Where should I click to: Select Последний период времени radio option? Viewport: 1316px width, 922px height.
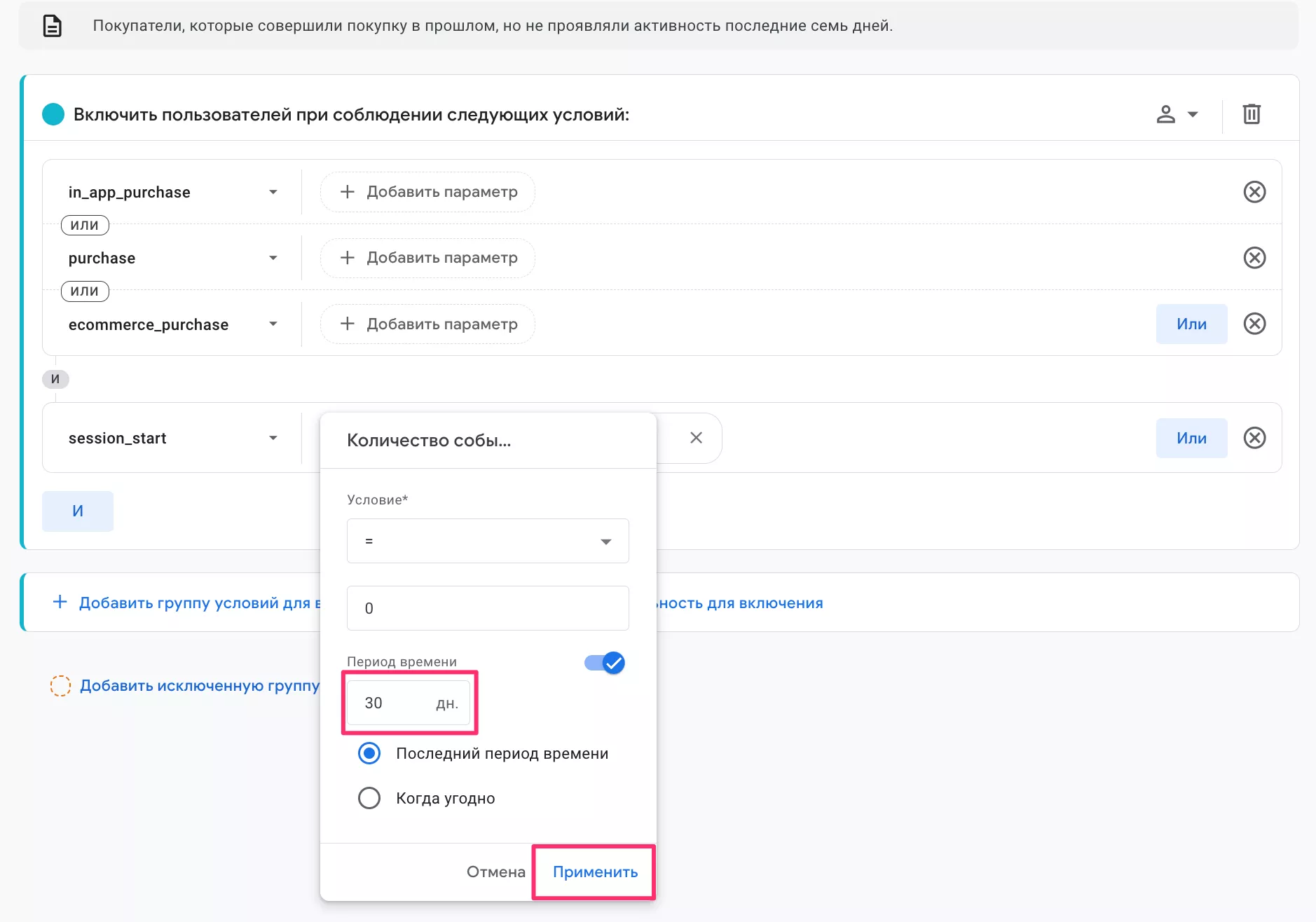click(x=369, y=753)
